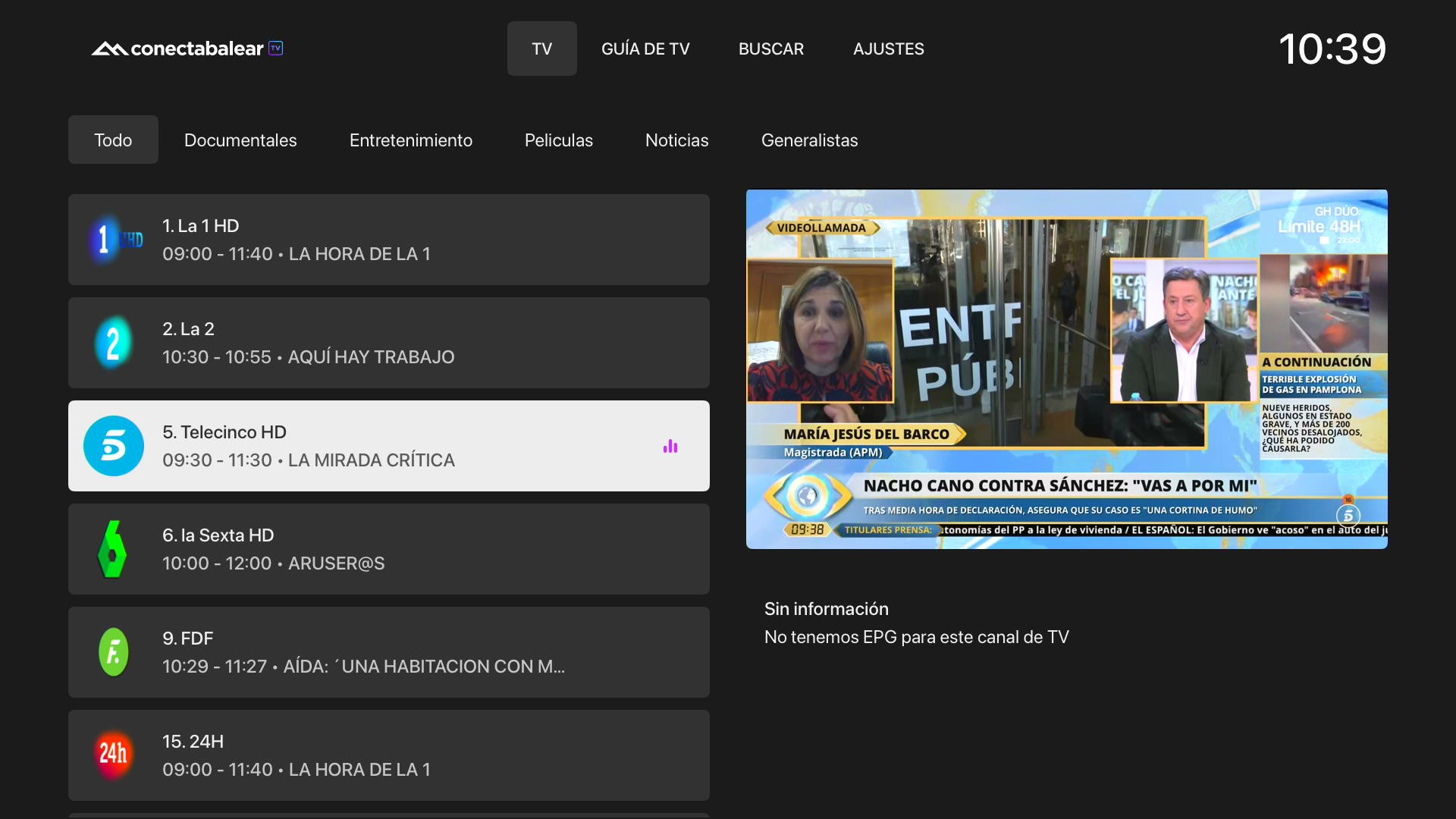Viewport: 1456px width, 819px height.
Task: Filter channels by Noticias
Action: [677, 140]
